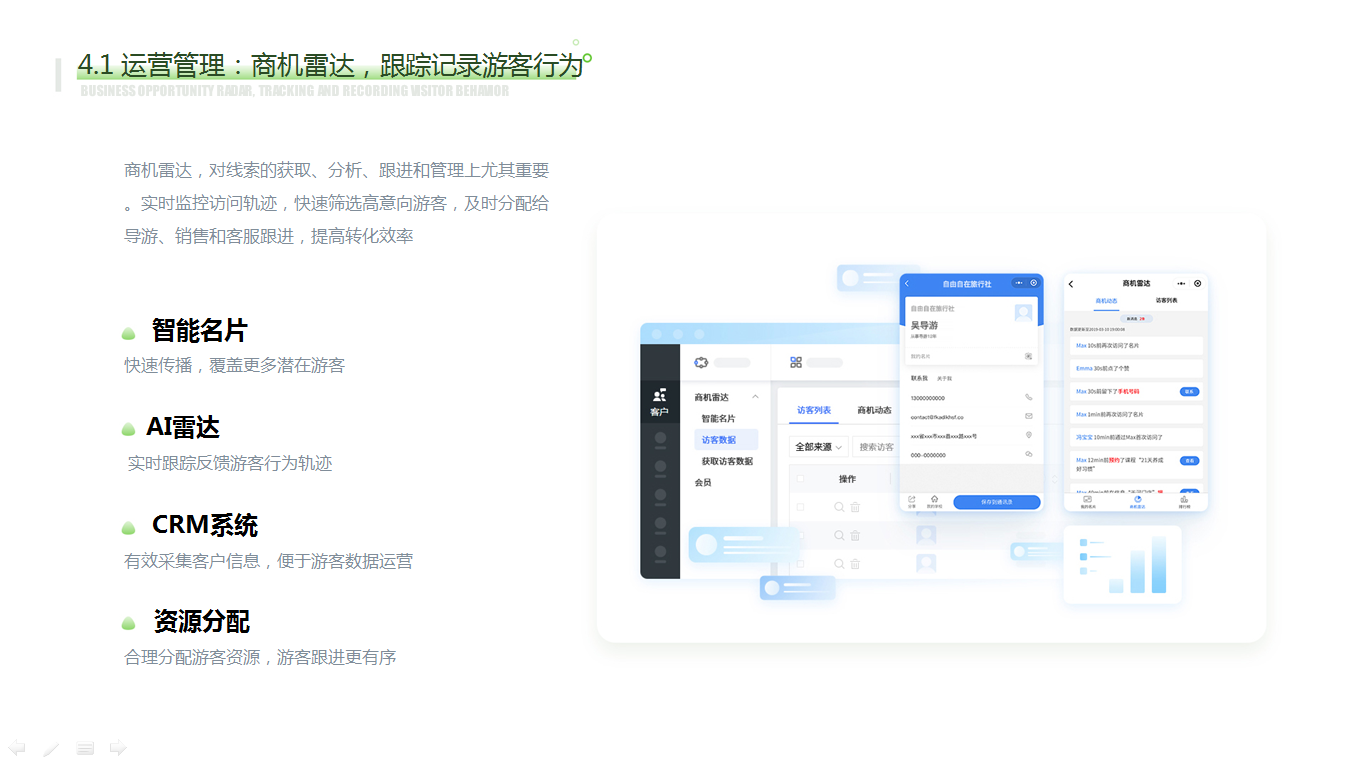
Task: Select 访客数据 in the sidebar tree
Action: (x=718, y=440)
